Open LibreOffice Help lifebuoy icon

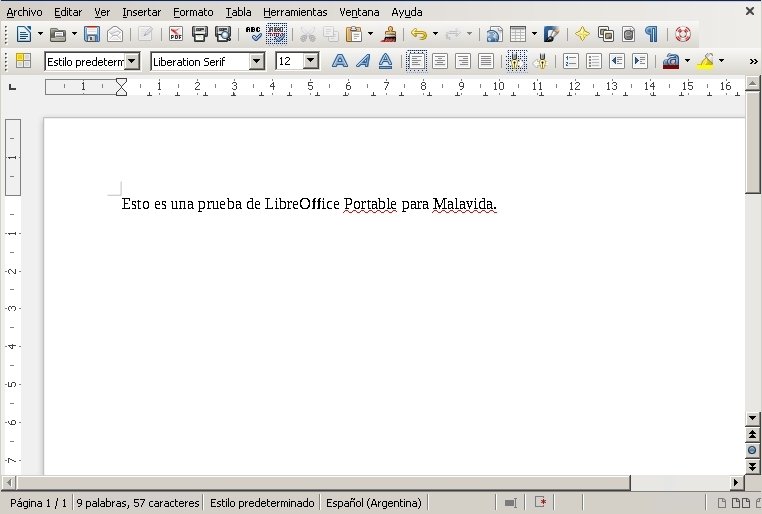click(683, 34)
